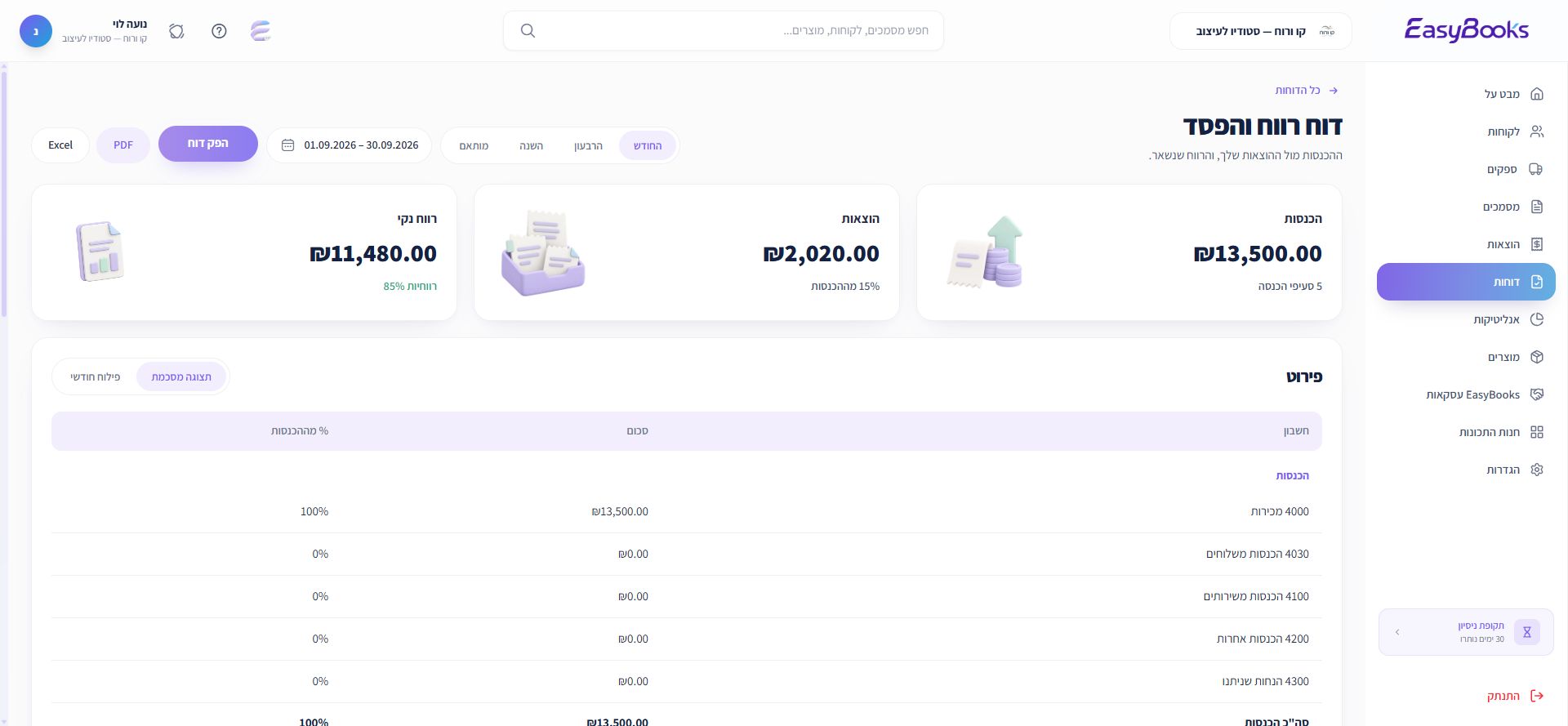Open the date range 01.09.2026 – 30.09.2026 picker
The width and height of the screenshot is (1568, 726).
[x=350, y=145]
